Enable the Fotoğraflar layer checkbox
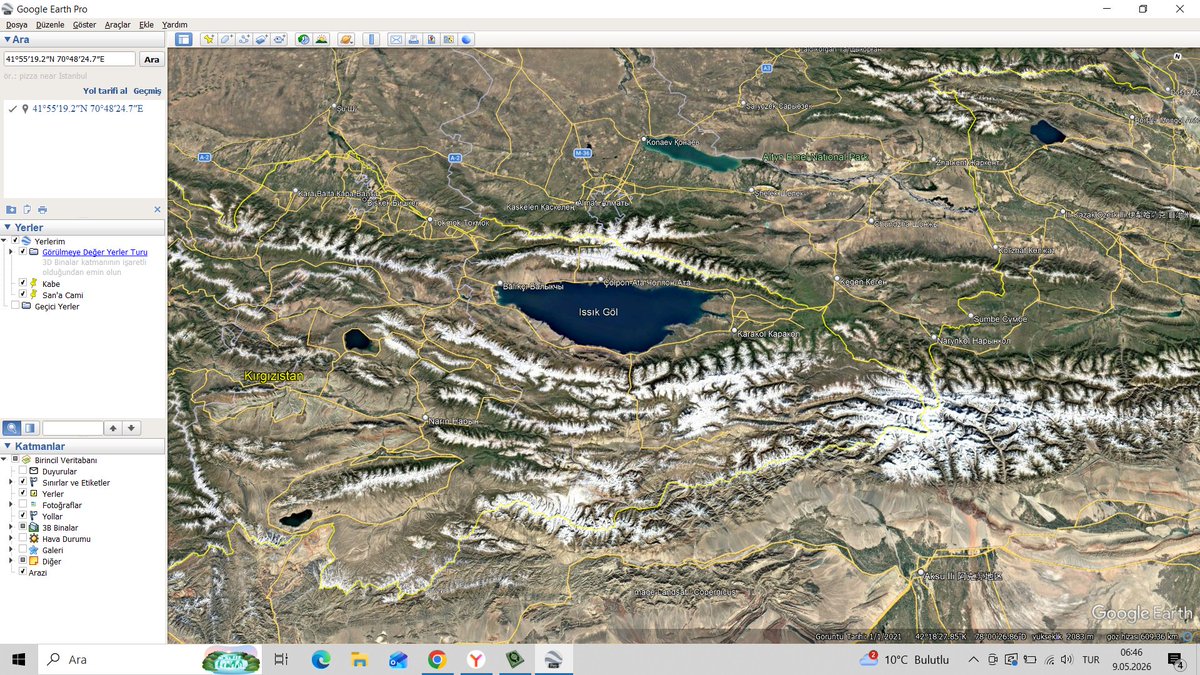 [23, 504]
